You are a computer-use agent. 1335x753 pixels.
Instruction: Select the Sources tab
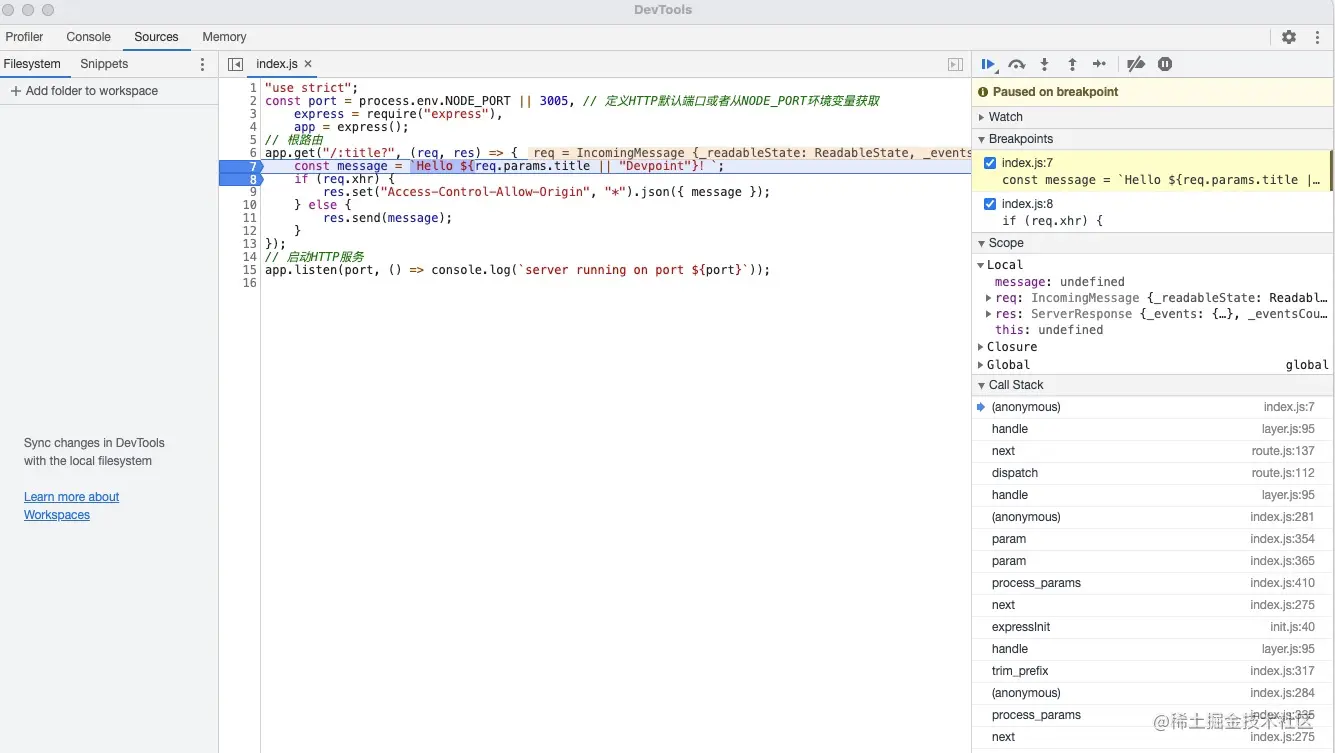point(156,37)
